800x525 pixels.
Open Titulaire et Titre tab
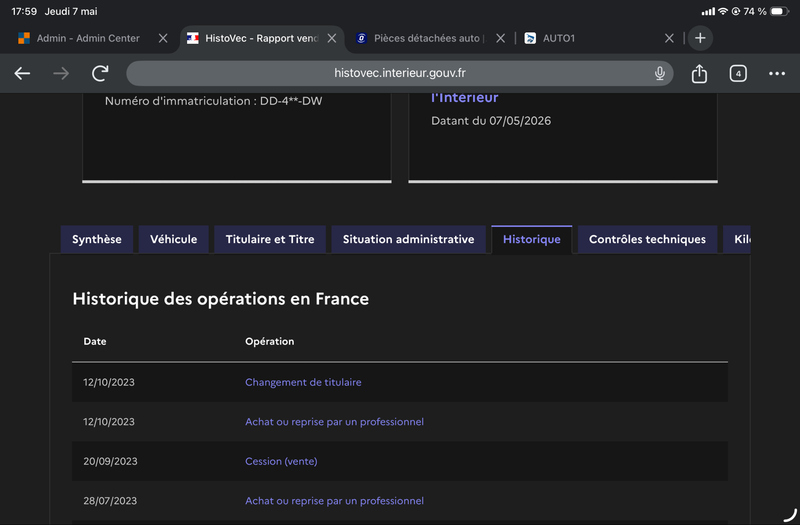point(270,239)
